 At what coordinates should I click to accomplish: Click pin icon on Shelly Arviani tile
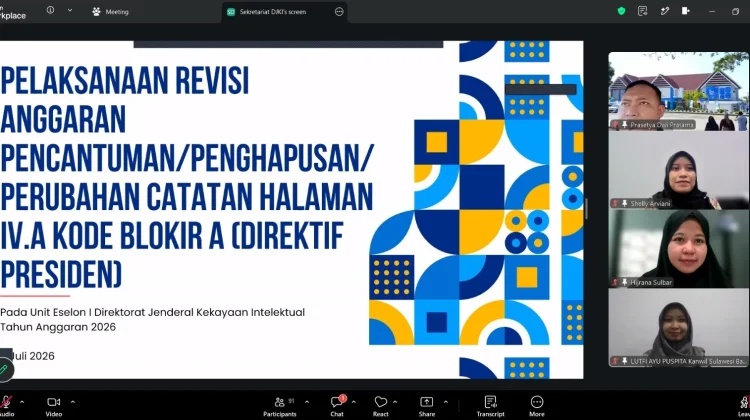coord(624,203)
